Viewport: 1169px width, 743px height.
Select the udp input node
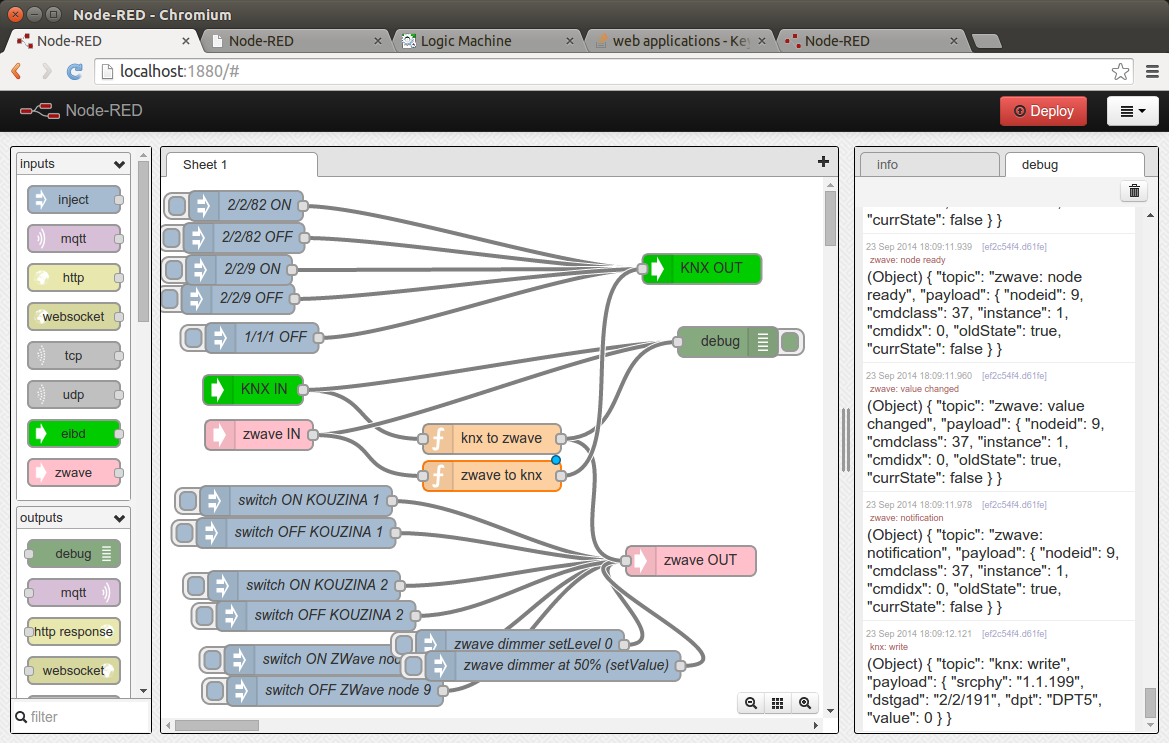point(74,394)
